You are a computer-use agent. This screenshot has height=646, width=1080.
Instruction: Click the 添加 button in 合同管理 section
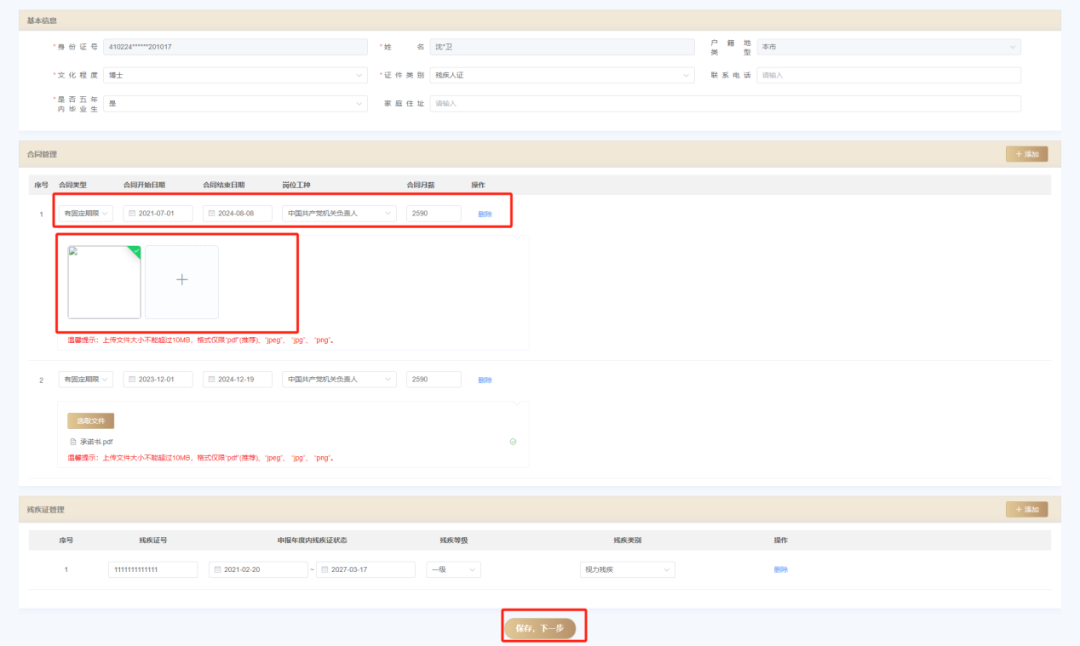(1027, 154)
